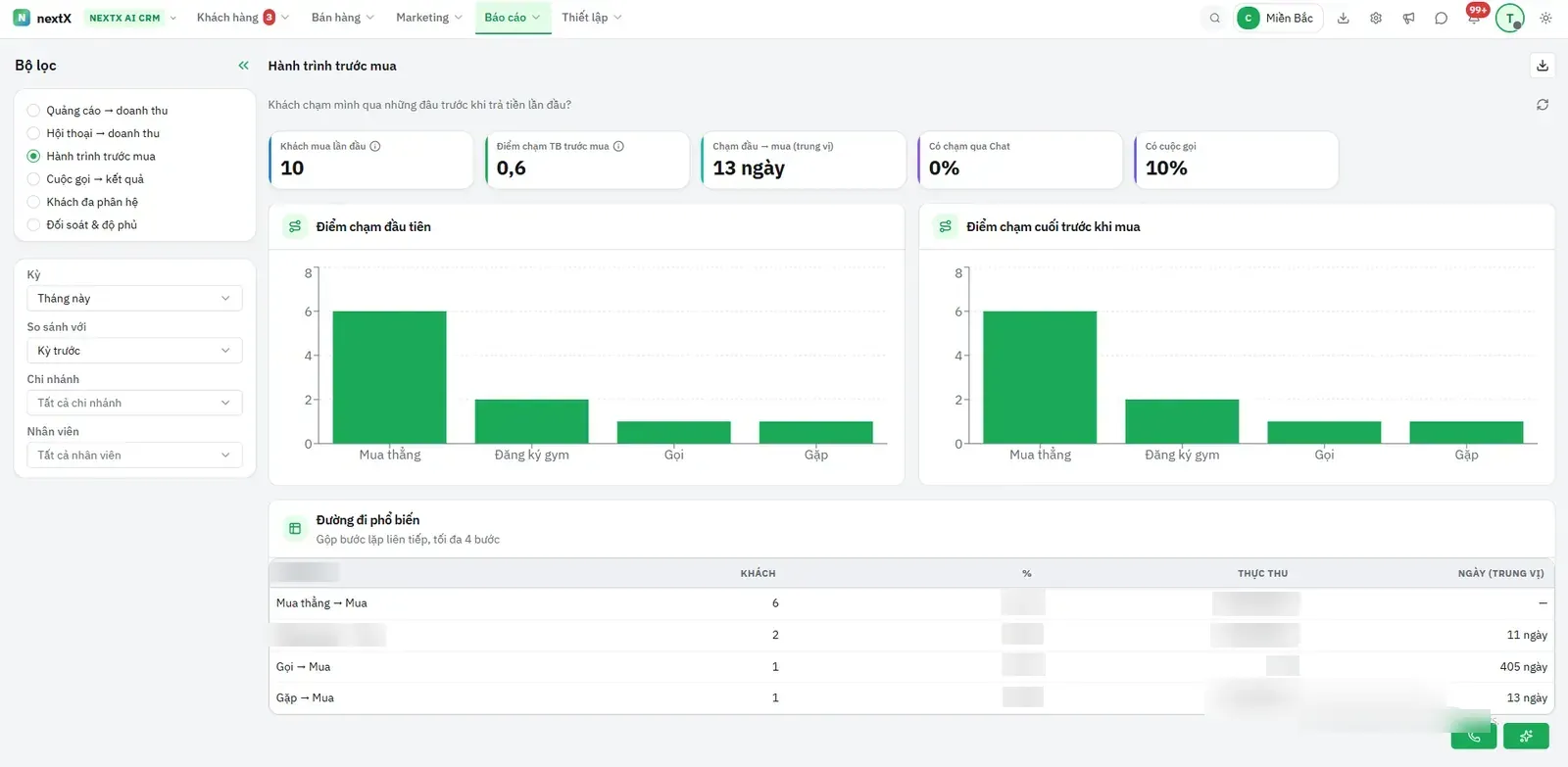Click the Mua thẳng bar in Điểm chạm đầu tiên chart

pyautogui.click(x=389, y=377)
